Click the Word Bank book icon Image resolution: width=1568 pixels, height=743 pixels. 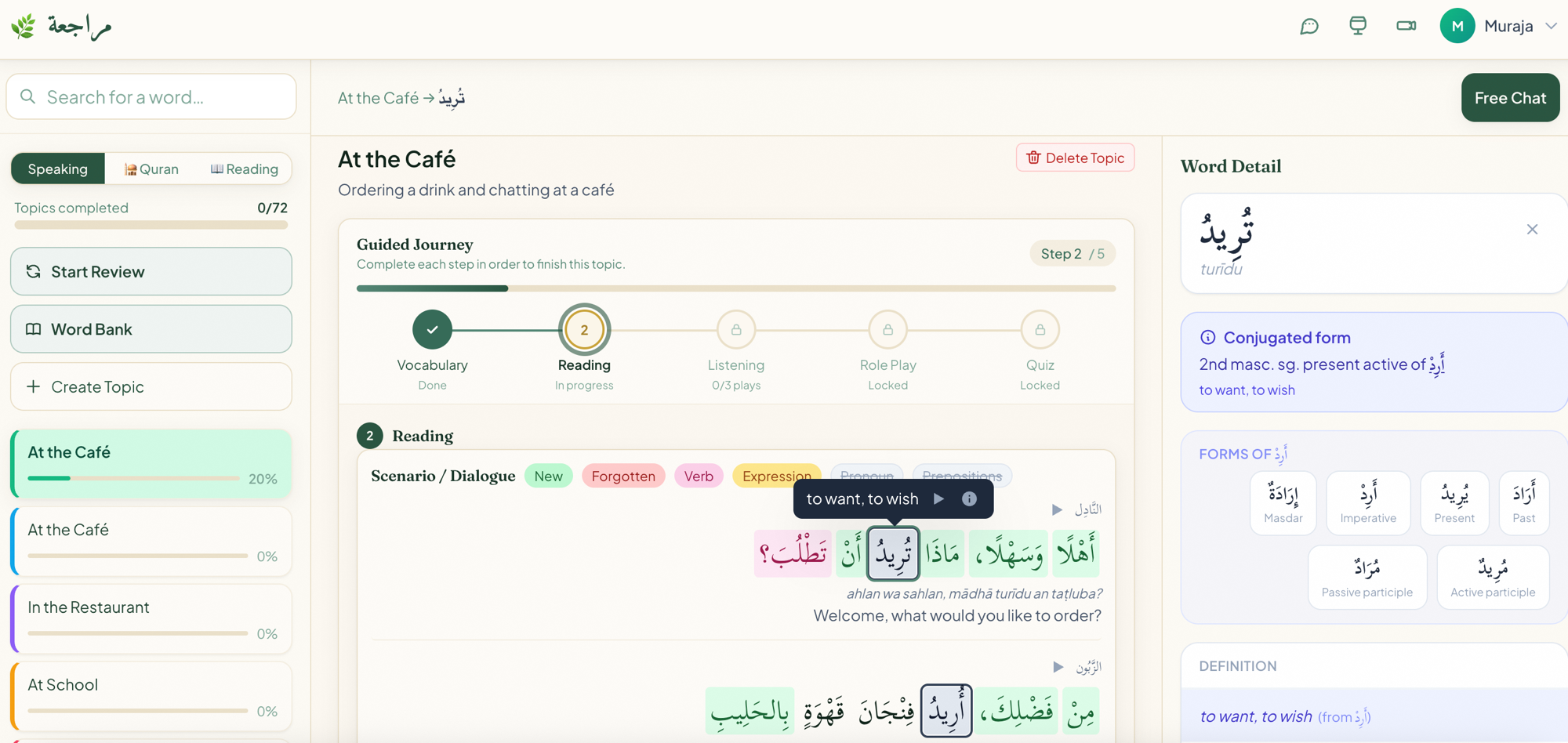pos(33,329)
